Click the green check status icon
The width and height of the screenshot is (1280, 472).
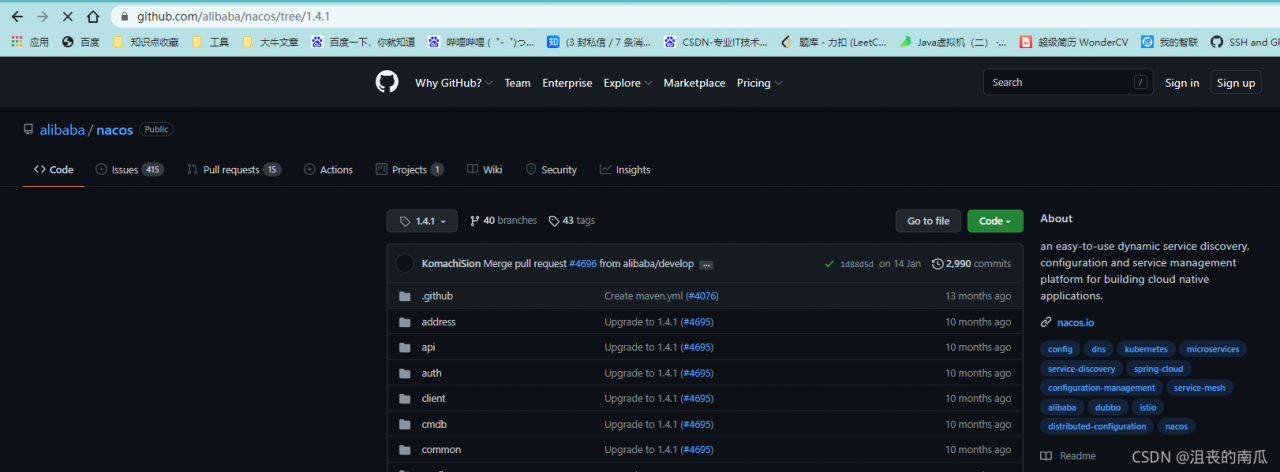click(x=829, y=264)
